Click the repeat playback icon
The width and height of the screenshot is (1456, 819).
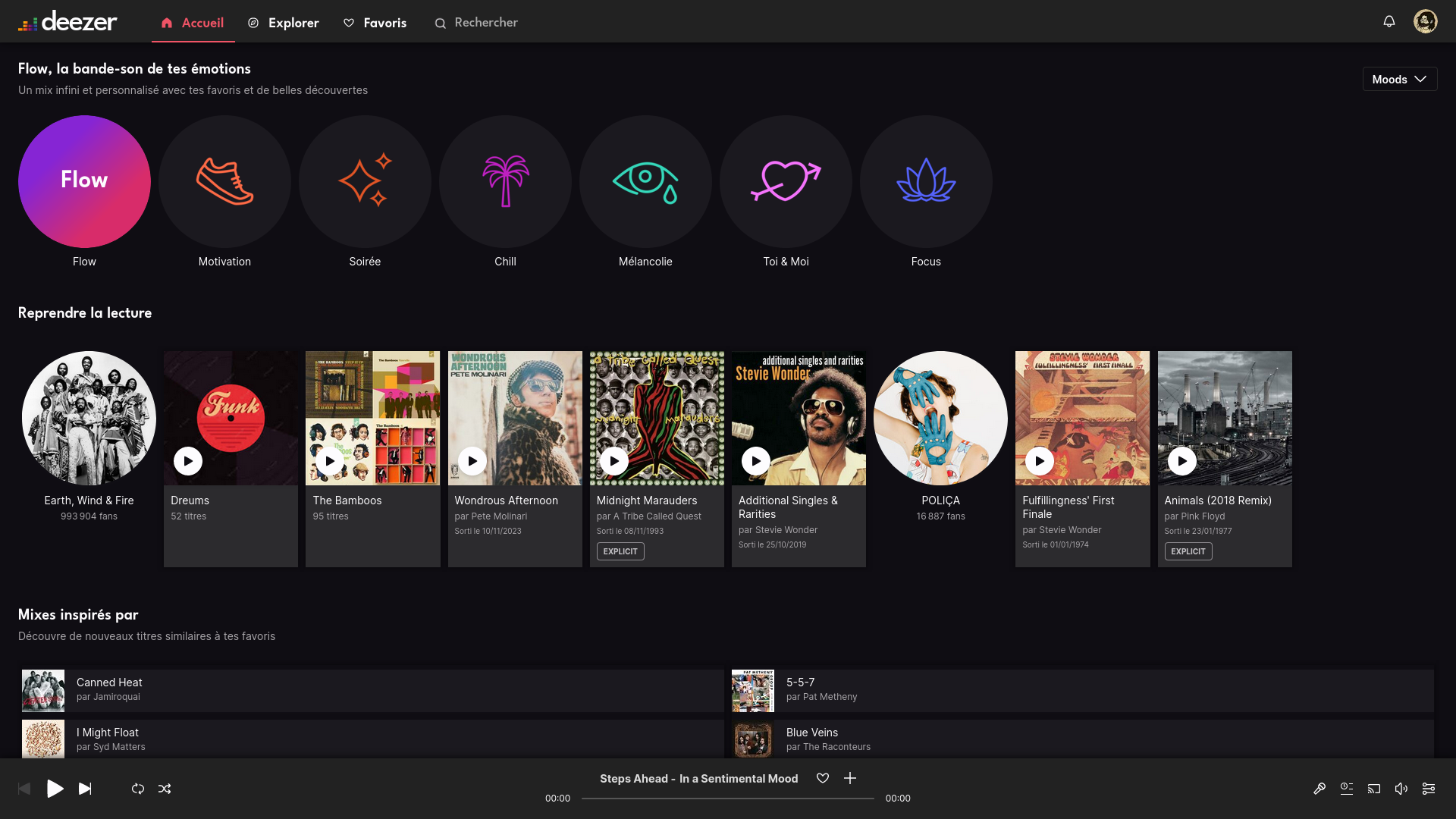click(x=137, y=788)
